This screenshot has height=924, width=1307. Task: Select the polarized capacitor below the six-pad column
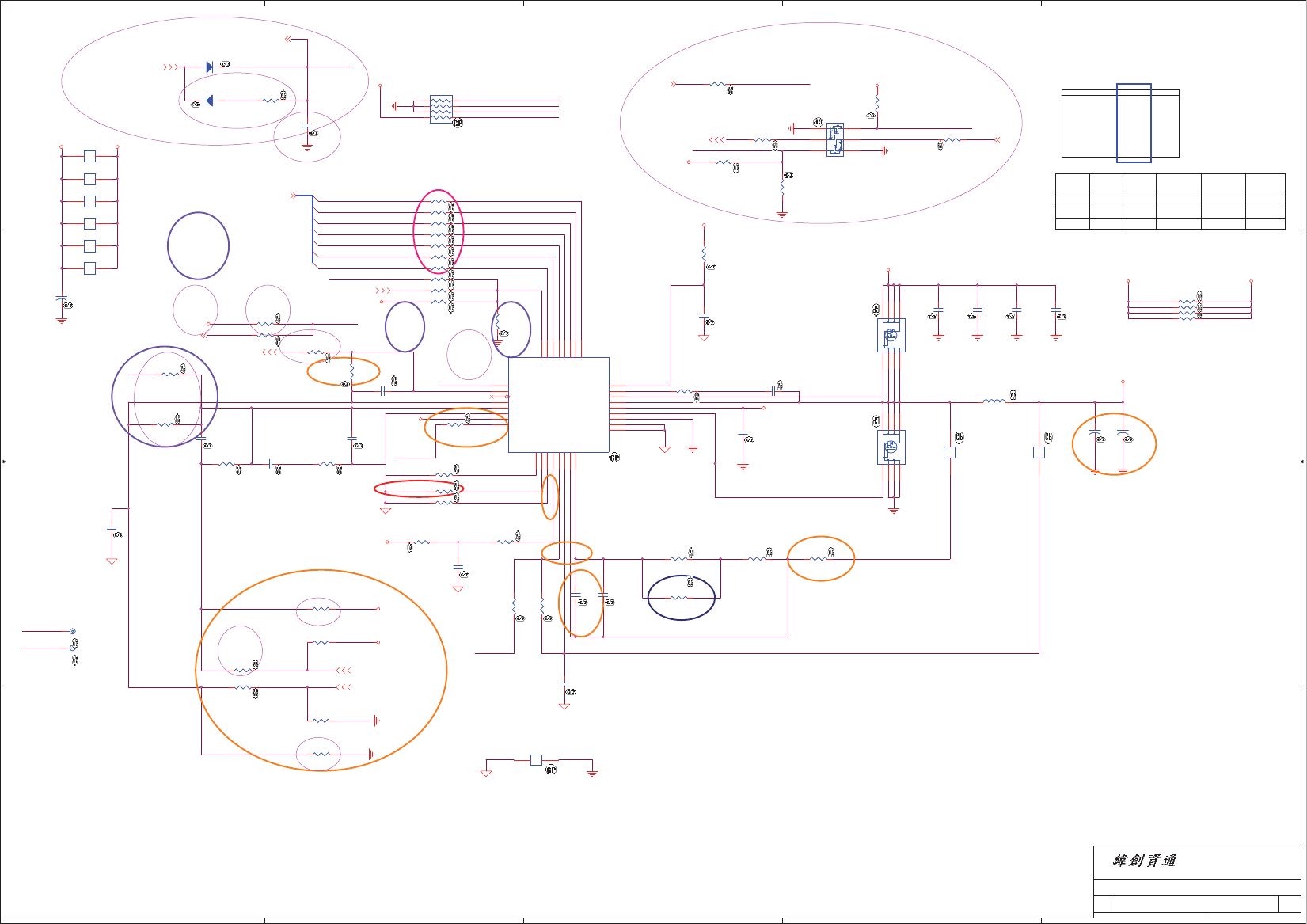(x=62, y=299)
